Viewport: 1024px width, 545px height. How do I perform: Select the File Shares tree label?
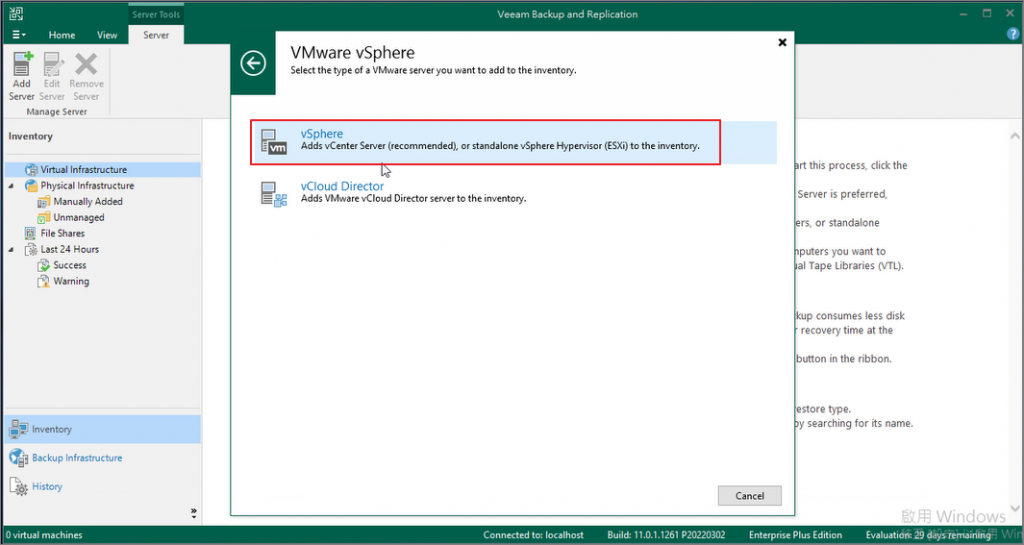pos(62,233)
